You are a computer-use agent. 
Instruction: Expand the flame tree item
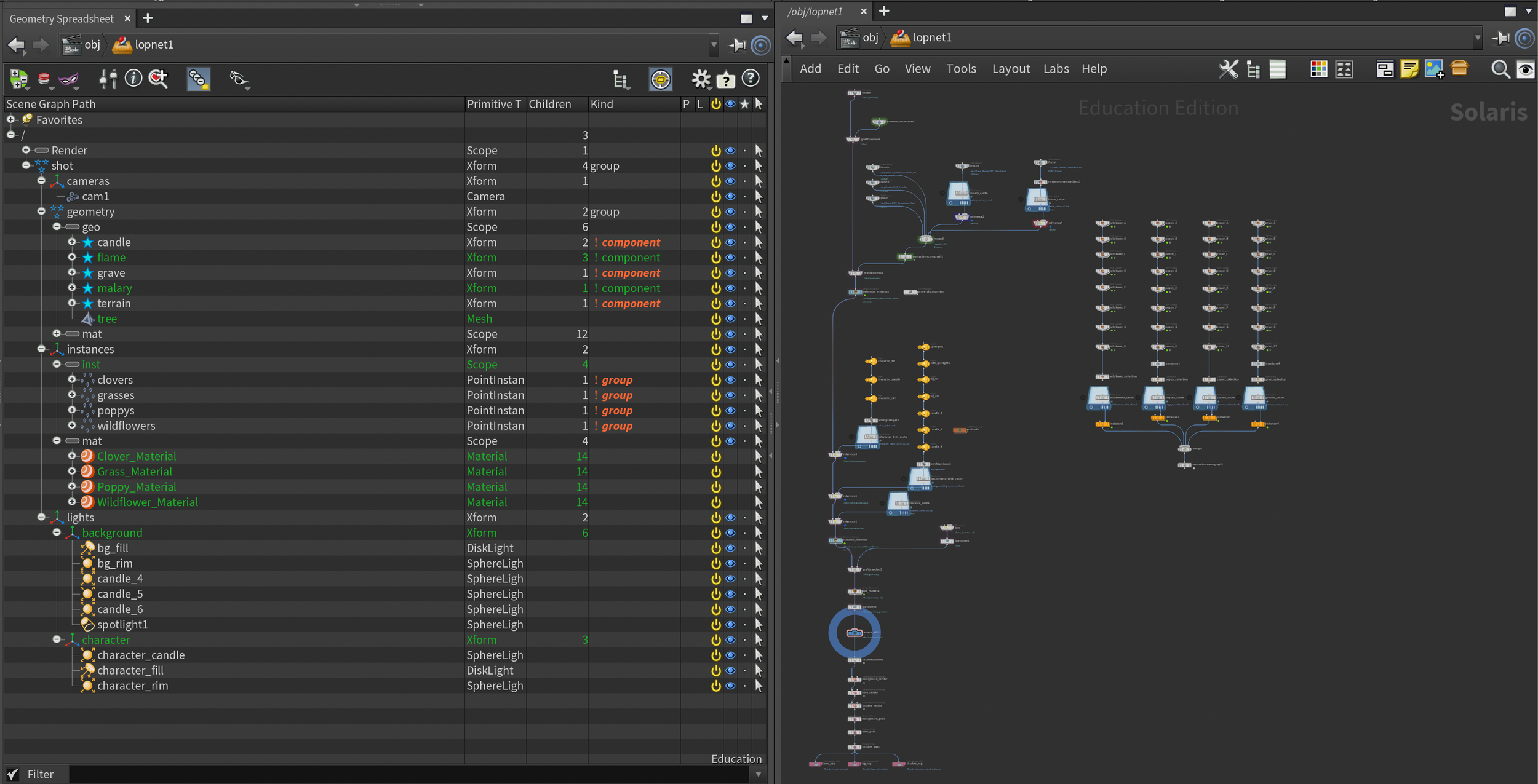(72, 258)
